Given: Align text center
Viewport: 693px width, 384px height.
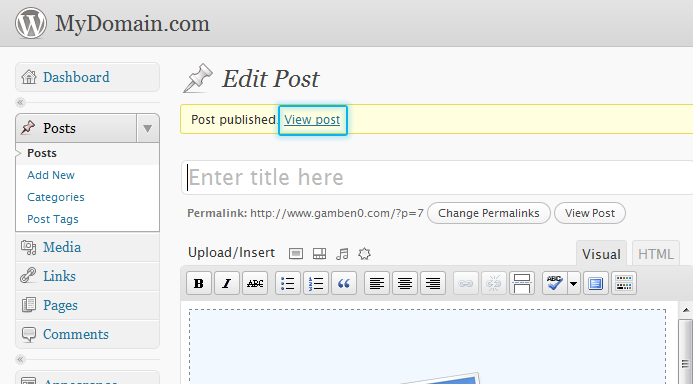Looking at the screenshot, I should [x=405, y=283].
